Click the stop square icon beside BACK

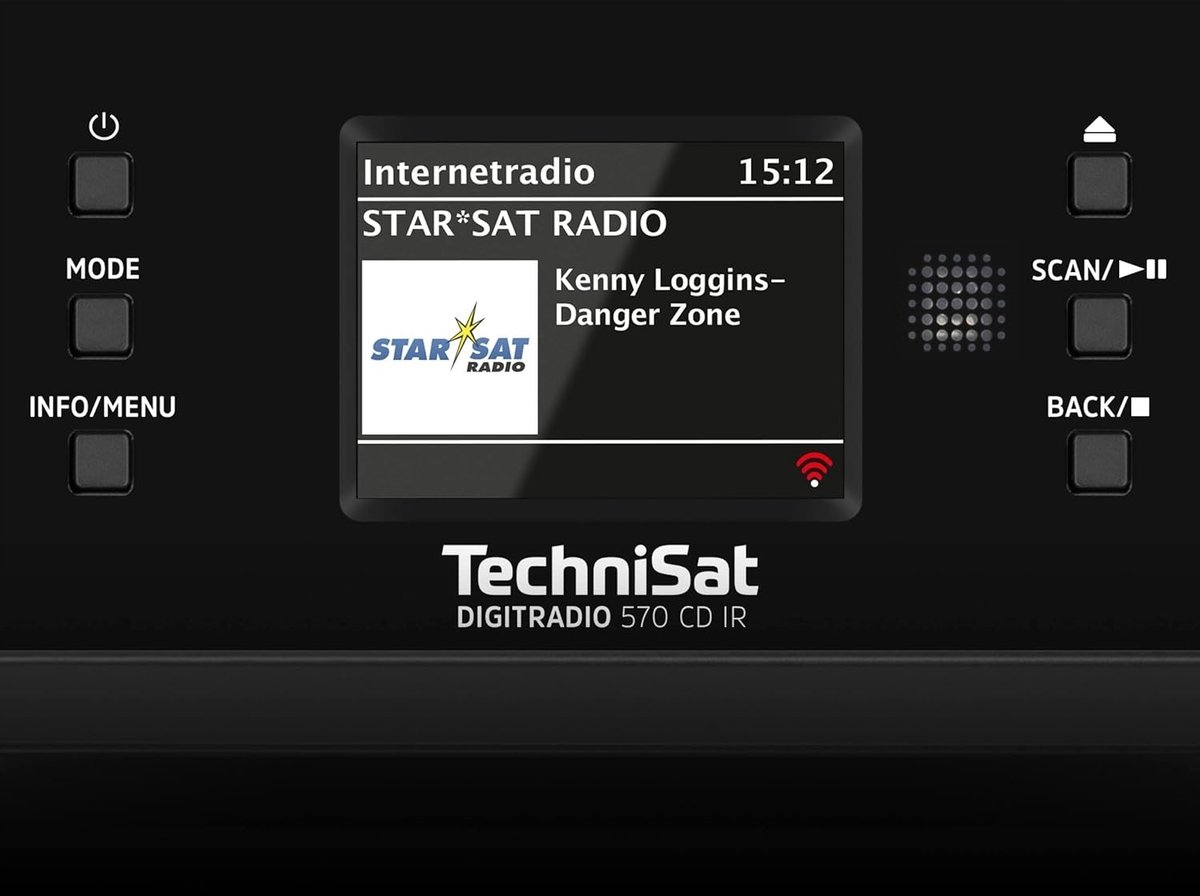[1141, 407]
